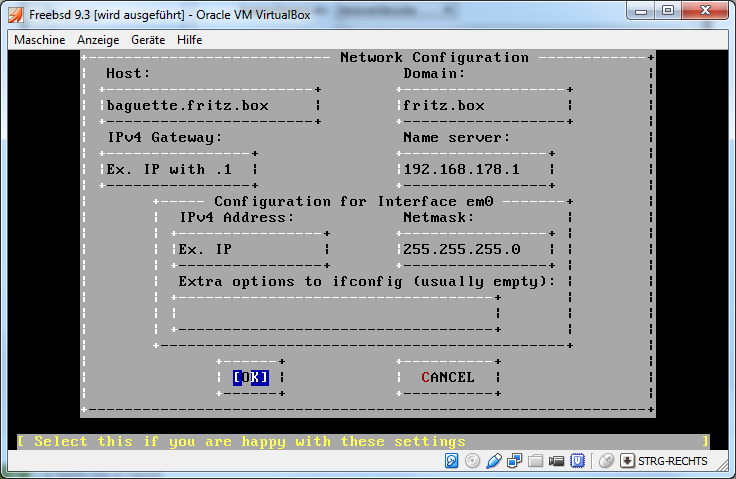Click the 'Network Configuration' dialog title
This screenshot has height=479, width=736.
[x=434, y=57]
